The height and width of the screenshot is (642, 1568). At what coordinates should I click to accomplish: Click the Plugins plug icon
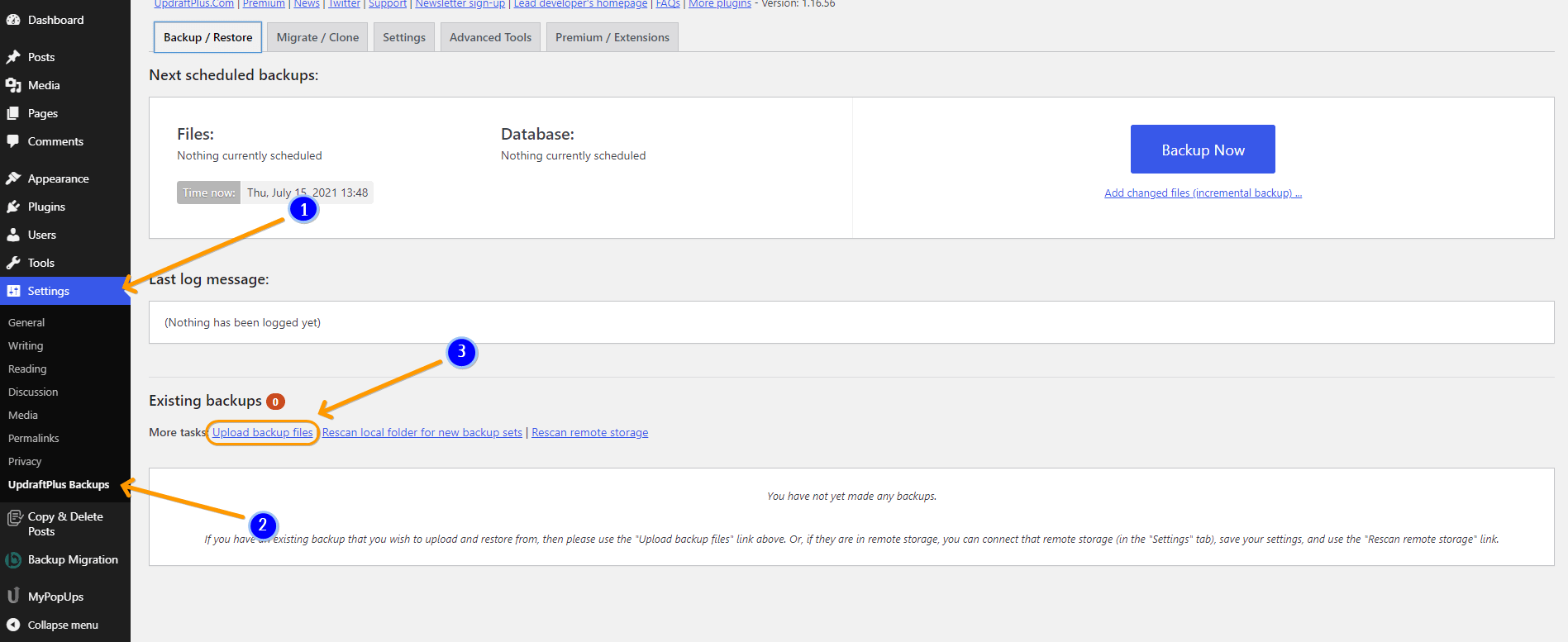pyautogui.click(x=13, y=207)
